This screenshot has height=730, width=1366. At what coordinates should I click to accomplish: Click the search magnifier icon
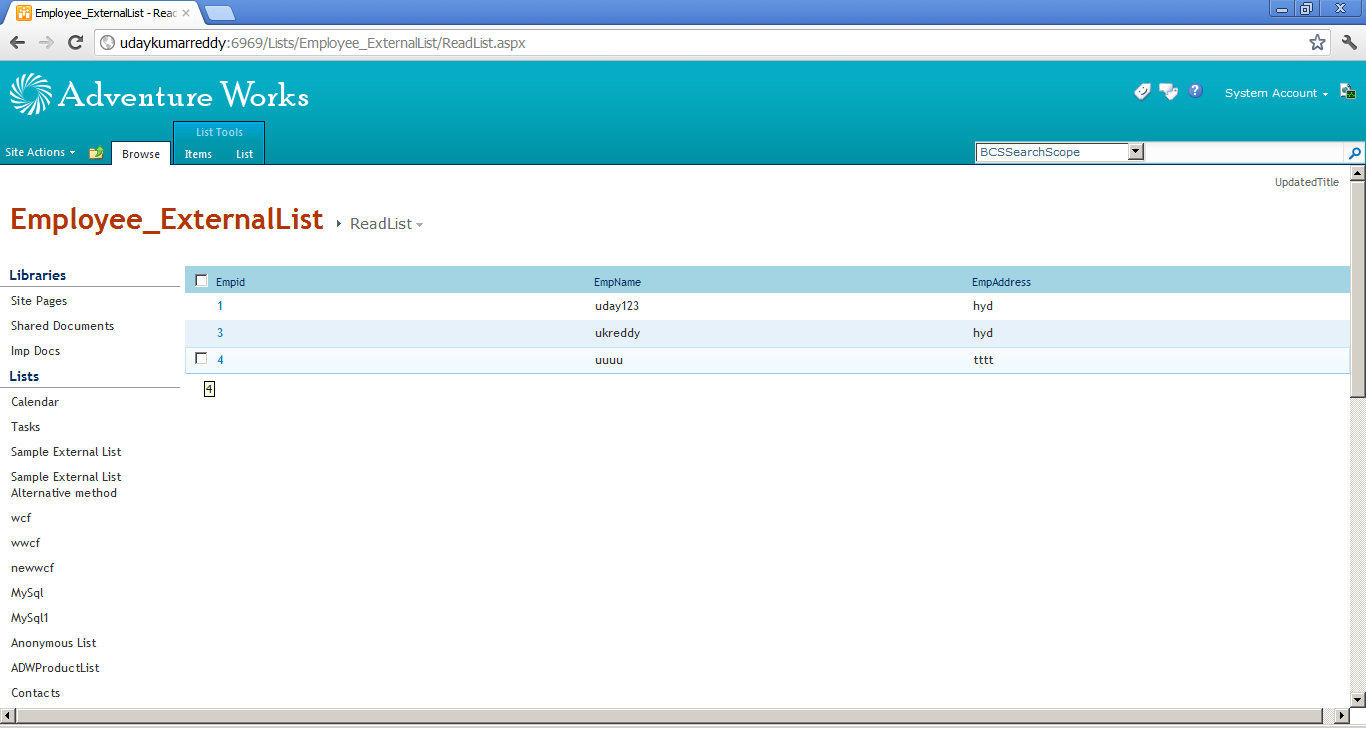(1355, 153)
